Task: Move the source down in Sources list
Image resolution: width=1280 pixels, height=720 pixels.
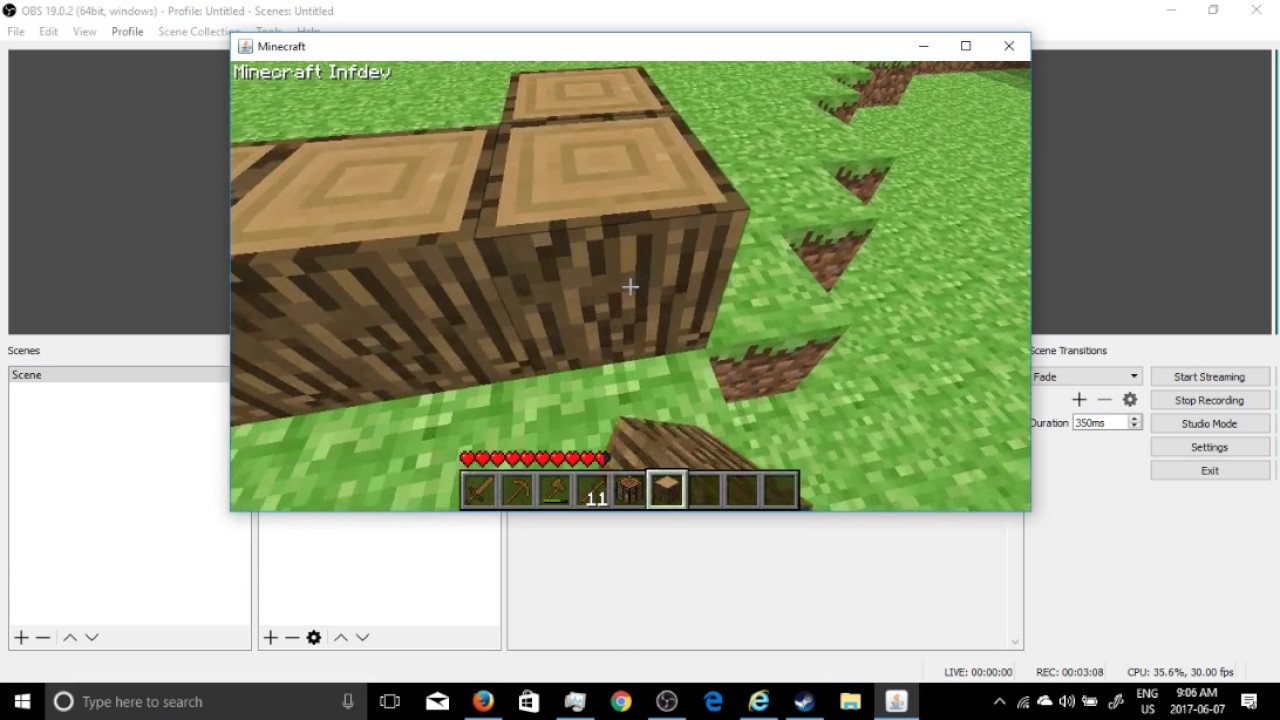Action: coord(363,637)
